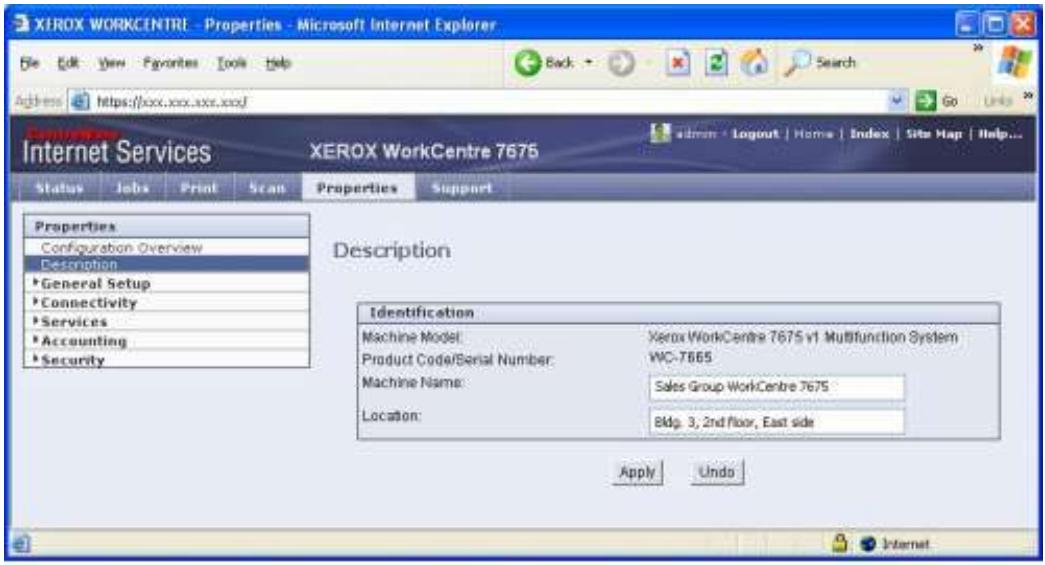Click the Undo button
Screen dimensions: 1045x565
(716, 472)
